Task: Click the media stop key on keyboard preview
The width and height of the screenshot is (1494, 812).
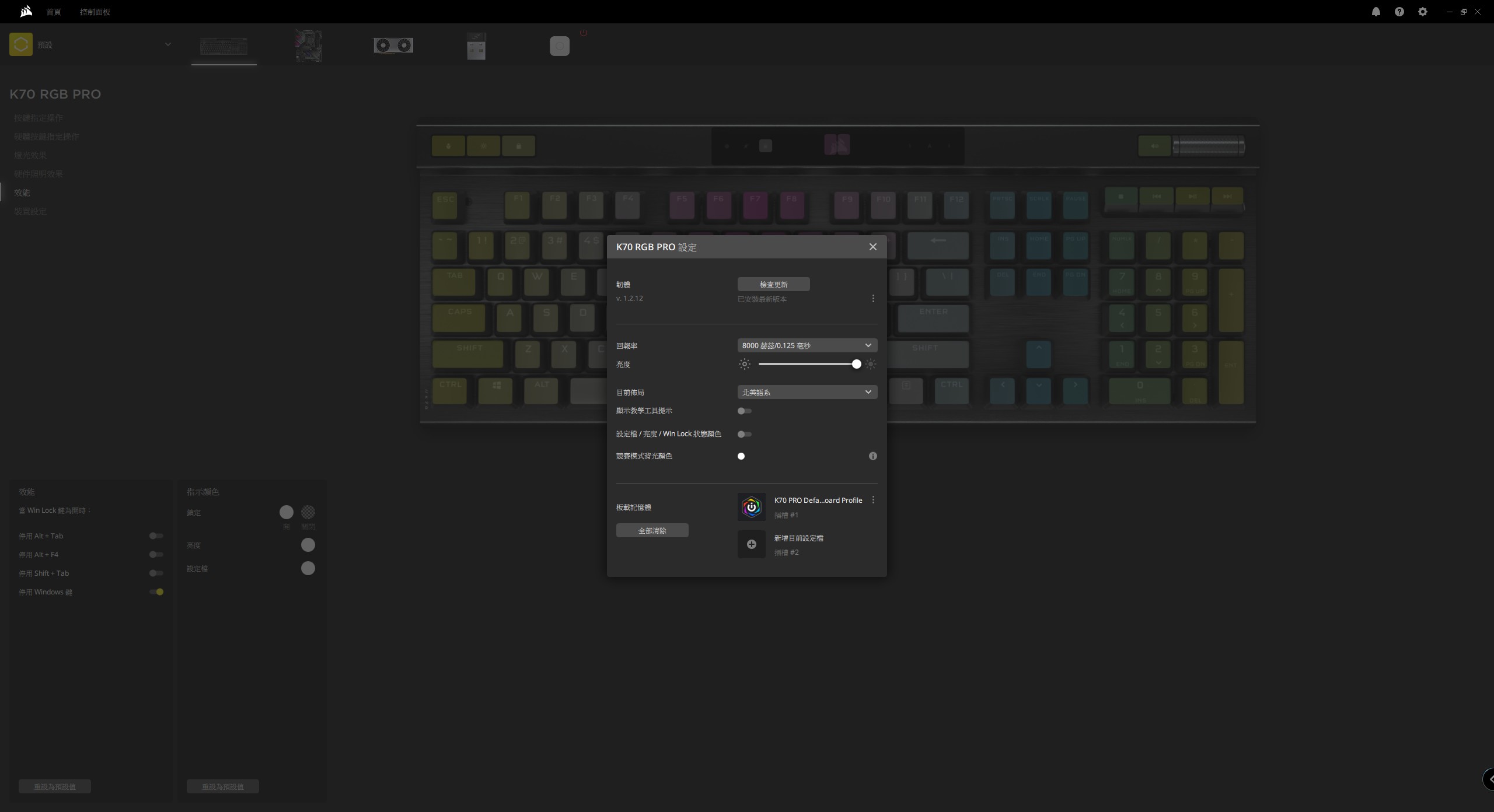Action: [1121, 197]
